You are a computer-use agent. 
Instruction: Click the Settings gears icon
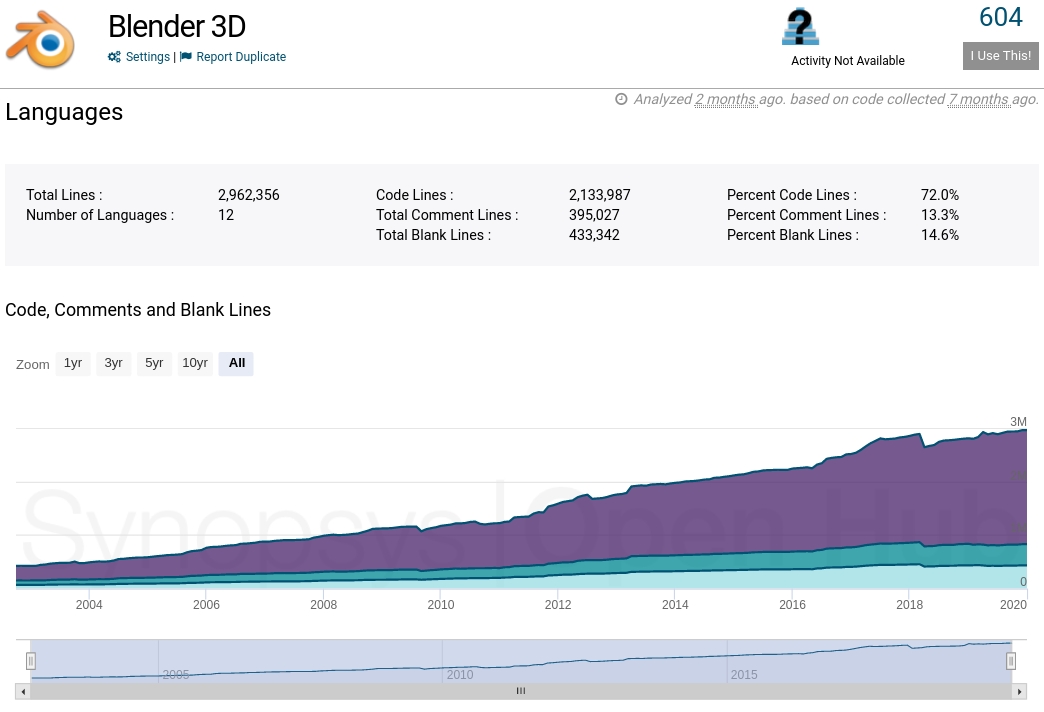point(115,57)
